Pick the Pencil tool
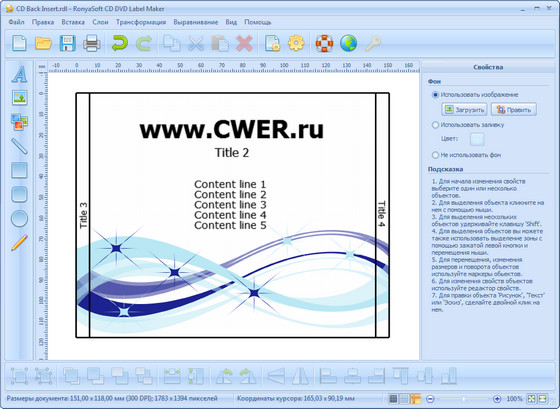The image size is (560, 409). [19, 243]
